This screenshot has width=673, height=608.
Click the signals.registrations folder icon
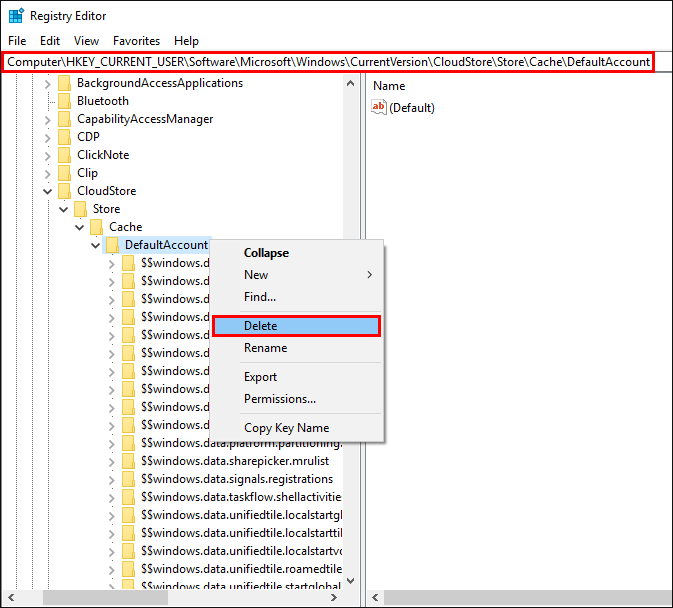click(128, 479)
